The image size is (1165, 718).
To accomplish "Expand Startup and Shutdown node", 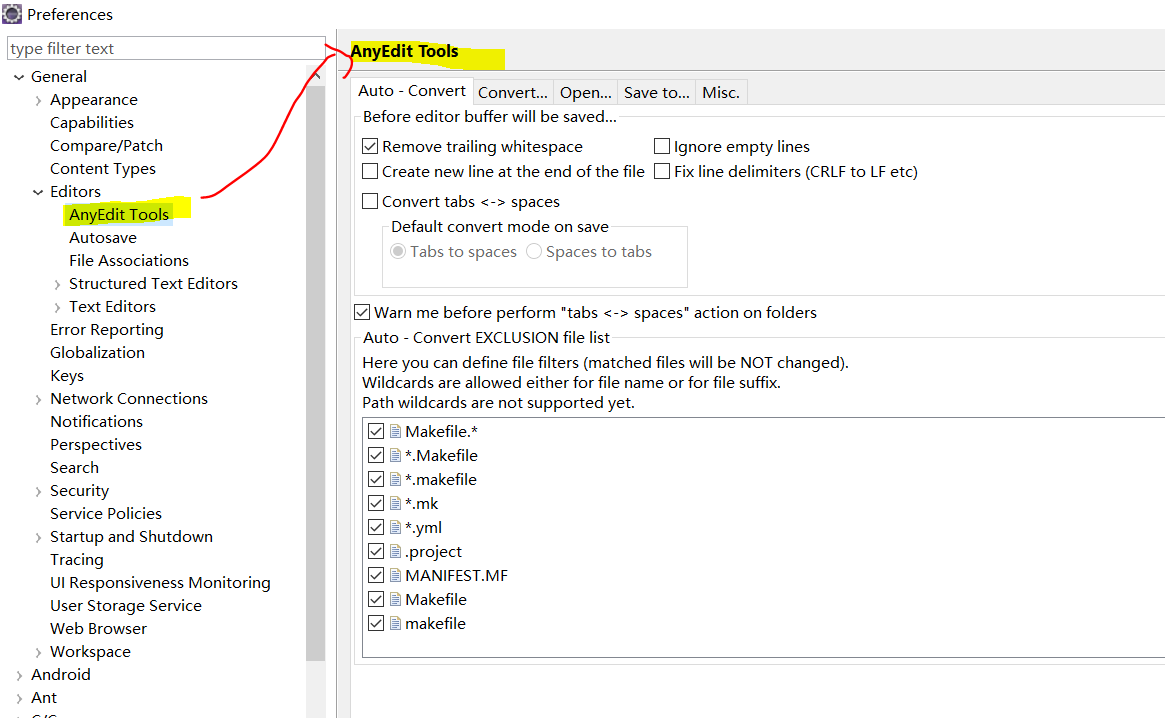I will pyautogui.click(x=38, y=538).
